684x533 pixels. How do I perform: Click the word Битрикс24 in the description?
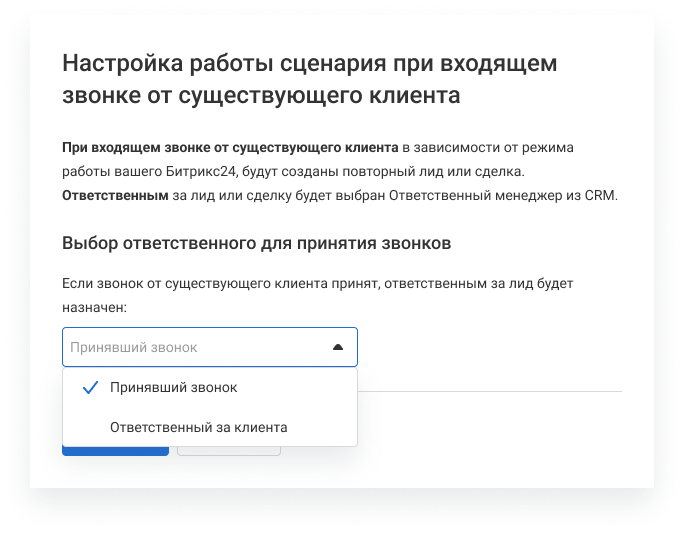pos(197,172)
